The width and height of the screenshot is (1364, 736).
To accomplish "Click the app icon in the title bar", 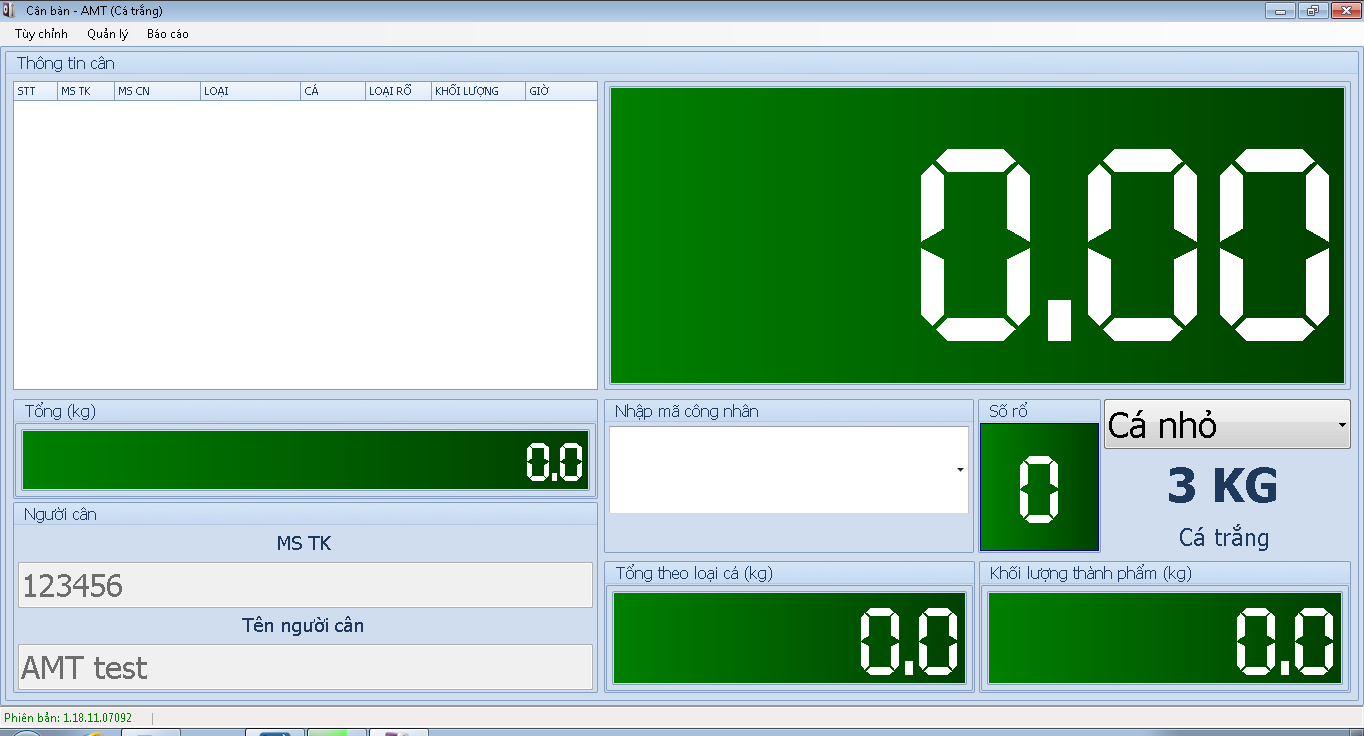I will coord(9,11).
